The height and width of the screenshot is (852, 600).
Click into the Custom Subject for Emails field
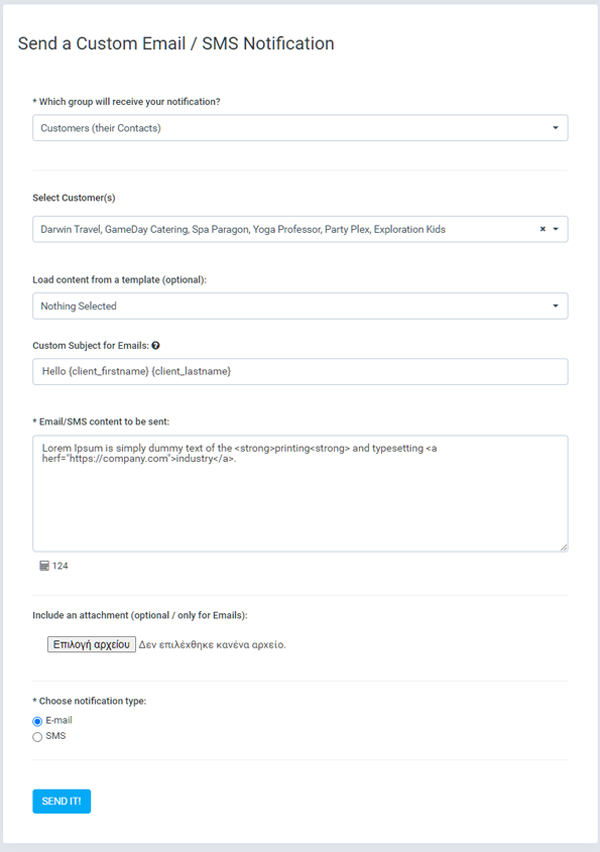point(300,372)
